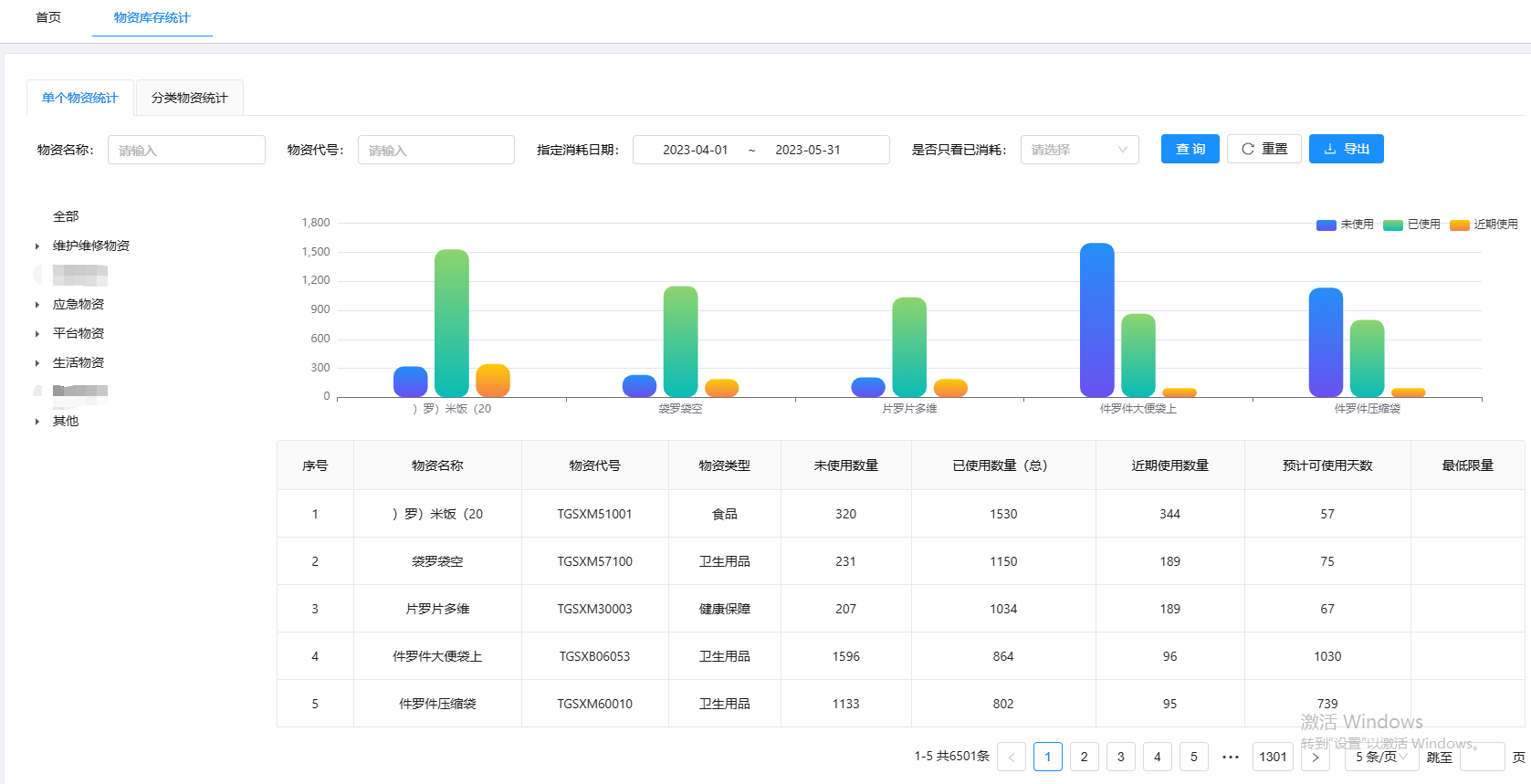Expand the 应急物资 tree node

click(x=37, y=305)
